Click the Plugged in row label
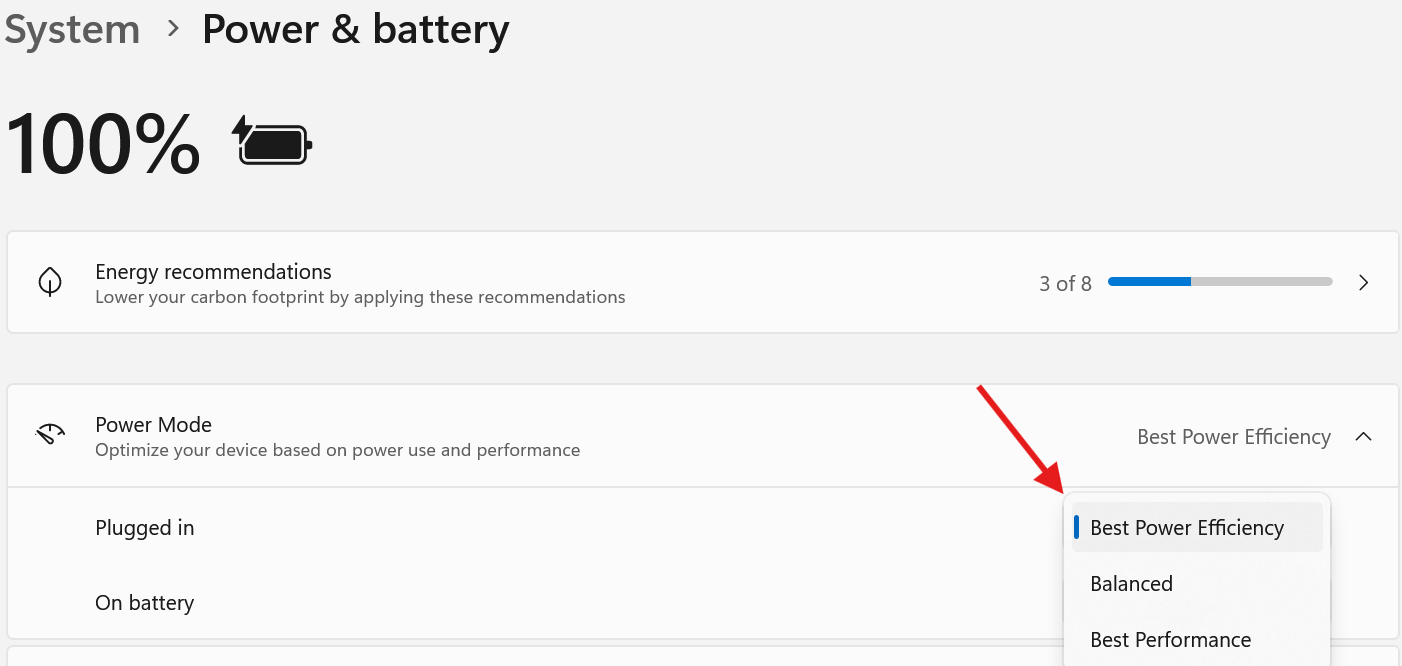The width and height of the screenshot is (1402, 666). [x=145, y=528]
